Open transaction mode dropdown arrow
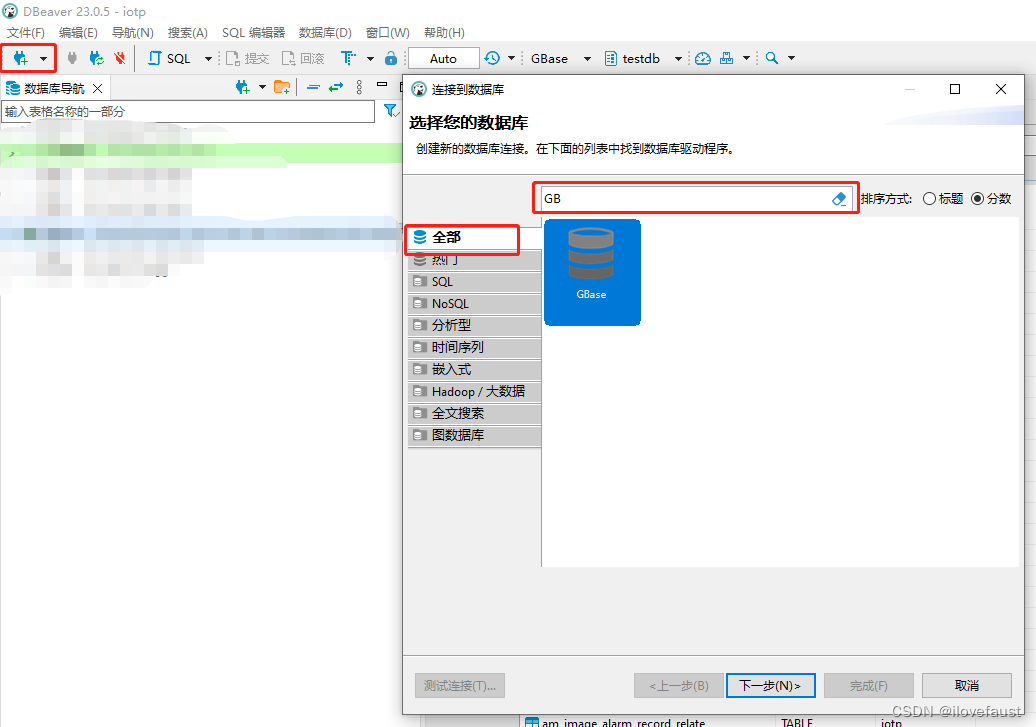 370,59
